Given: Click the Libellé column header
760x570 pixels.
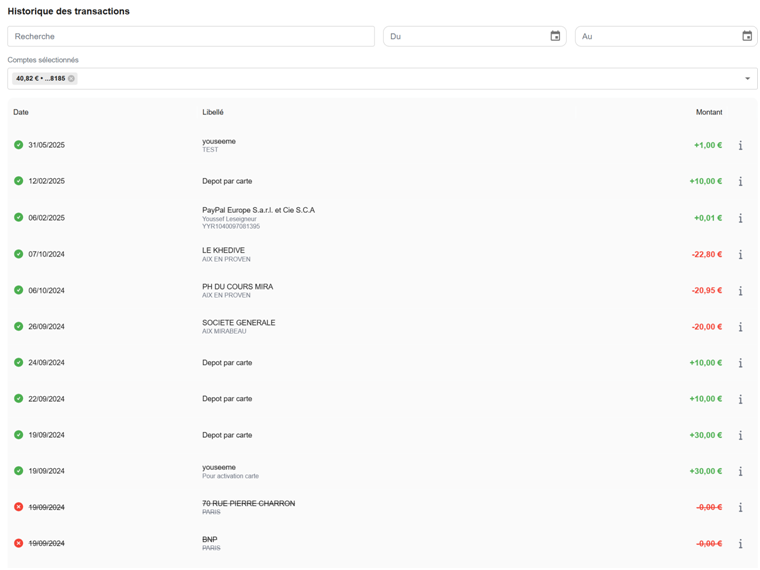Looking at the screenshot, I should tap(213, 112).
